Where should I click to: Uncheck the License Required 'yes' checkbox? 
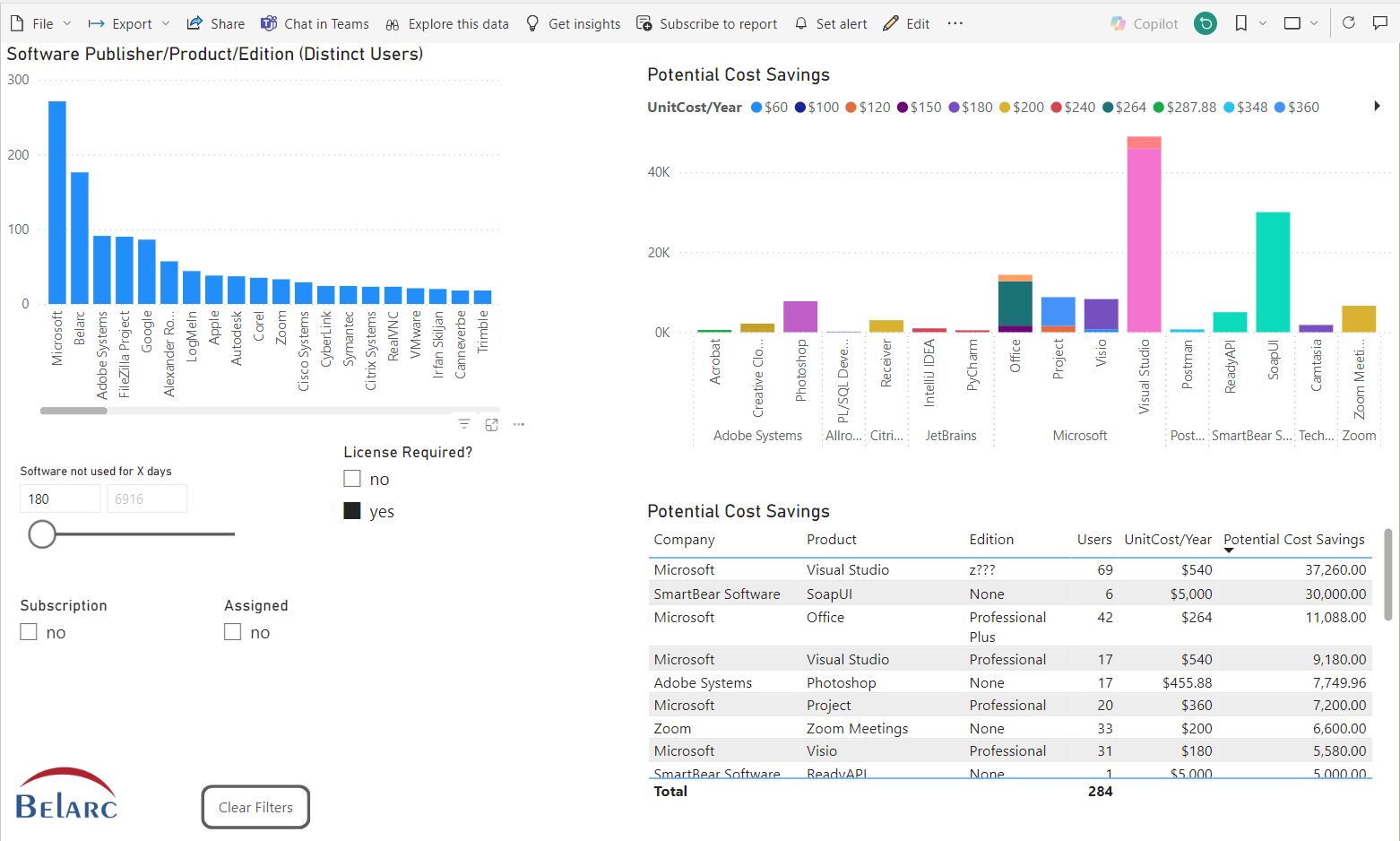tap(352, 511)
